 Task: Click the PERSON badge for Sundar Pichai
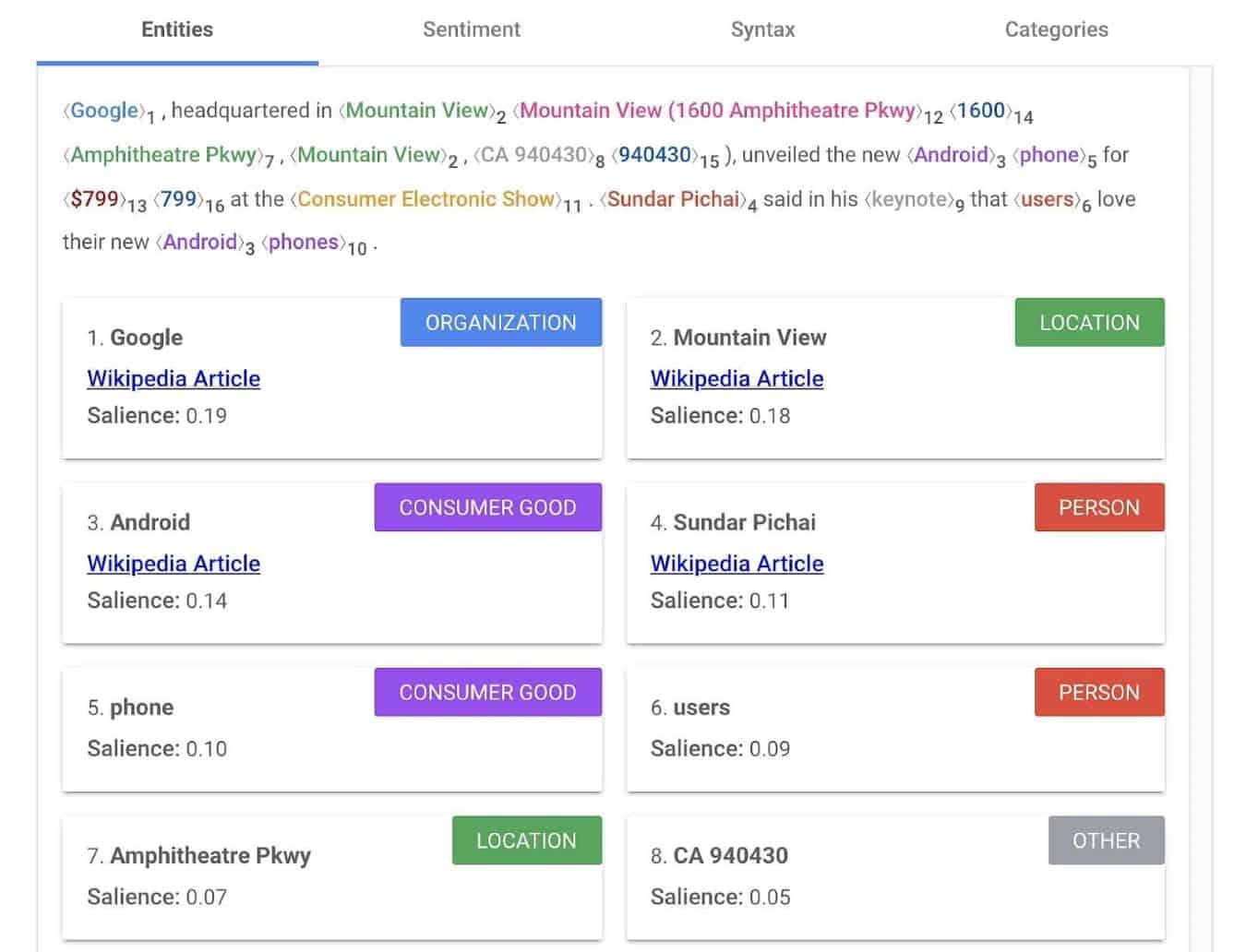pos(1098,507)
